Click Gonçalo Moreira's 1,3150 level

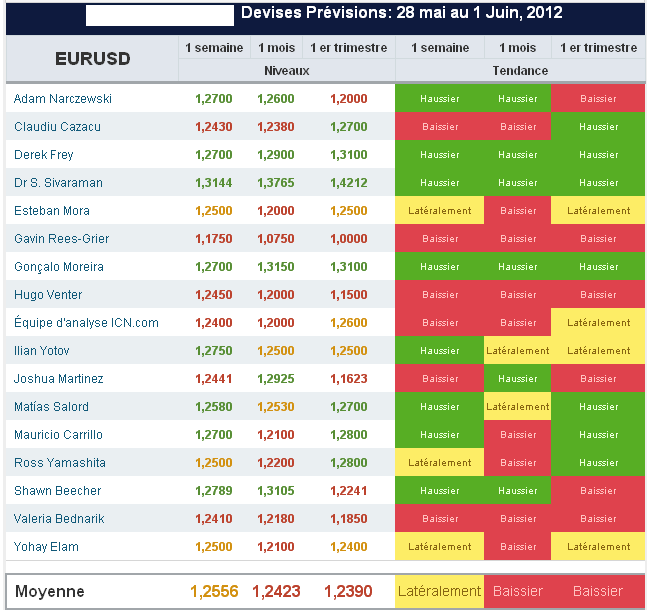(x=276, y=267)
